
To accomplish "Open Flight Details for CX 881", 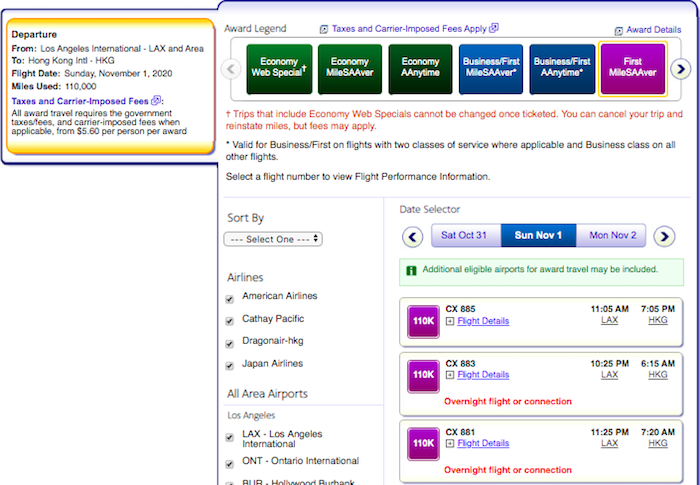I will [x=483, y=443].
